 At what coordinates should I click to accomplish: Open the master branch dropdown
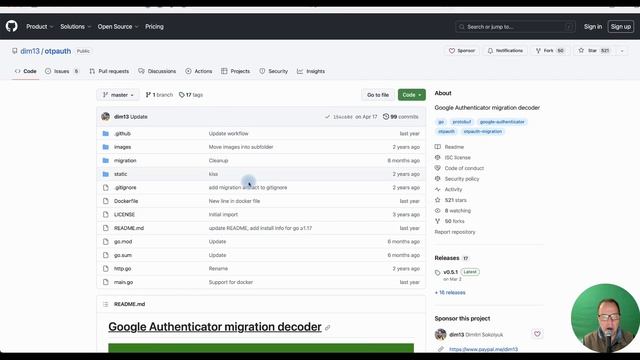(118, 95)
